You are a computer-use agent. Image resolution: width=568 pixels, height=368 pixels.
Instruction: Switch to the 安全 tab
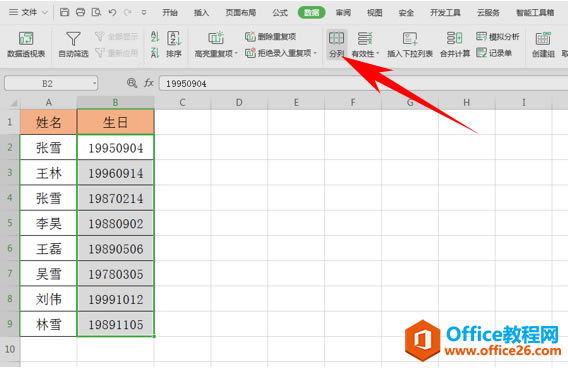(x=406, y=13)
